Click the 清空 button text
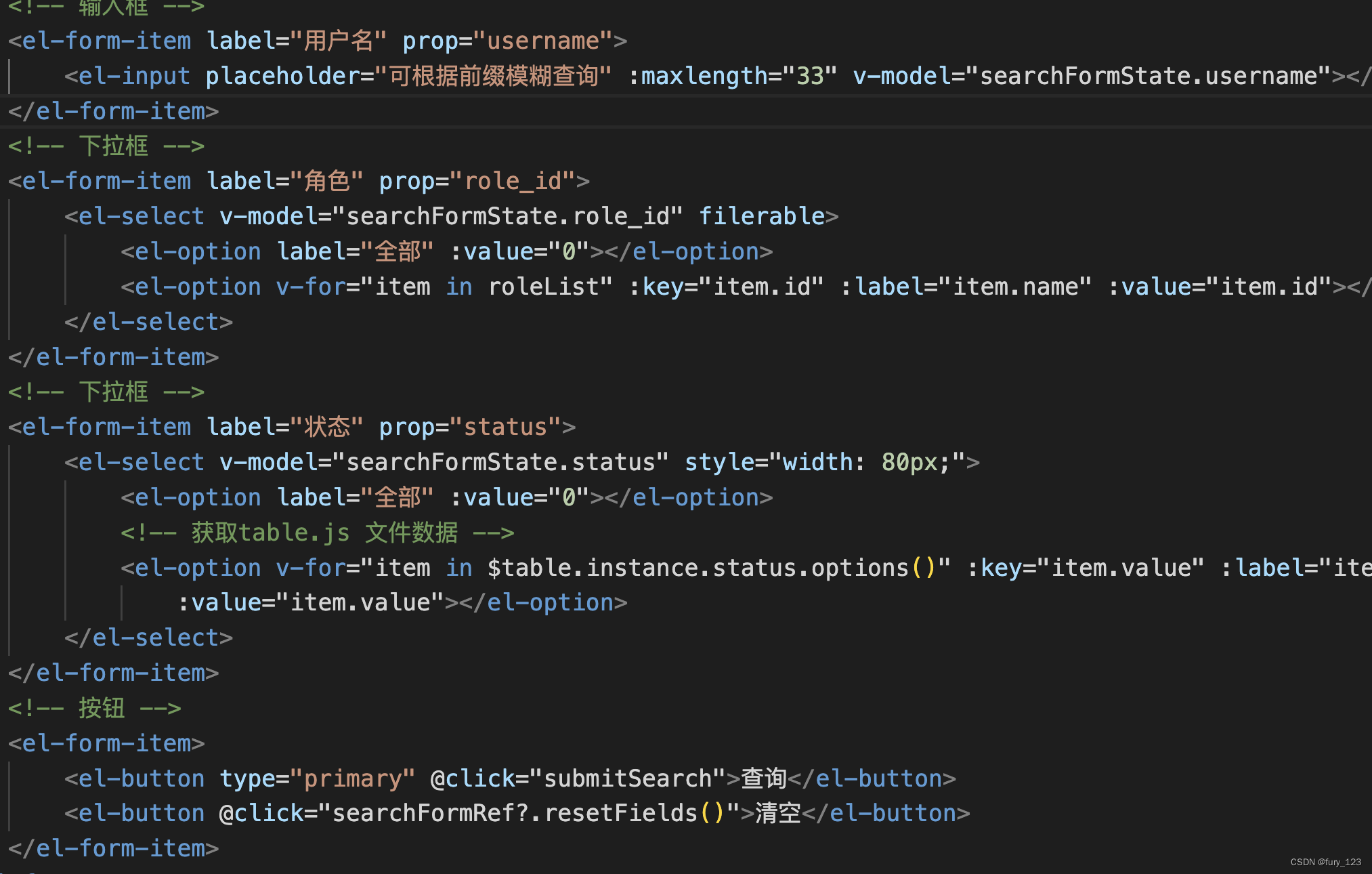Image resolution: width=1372 pixels, height=874 pixels. (778, 814)
